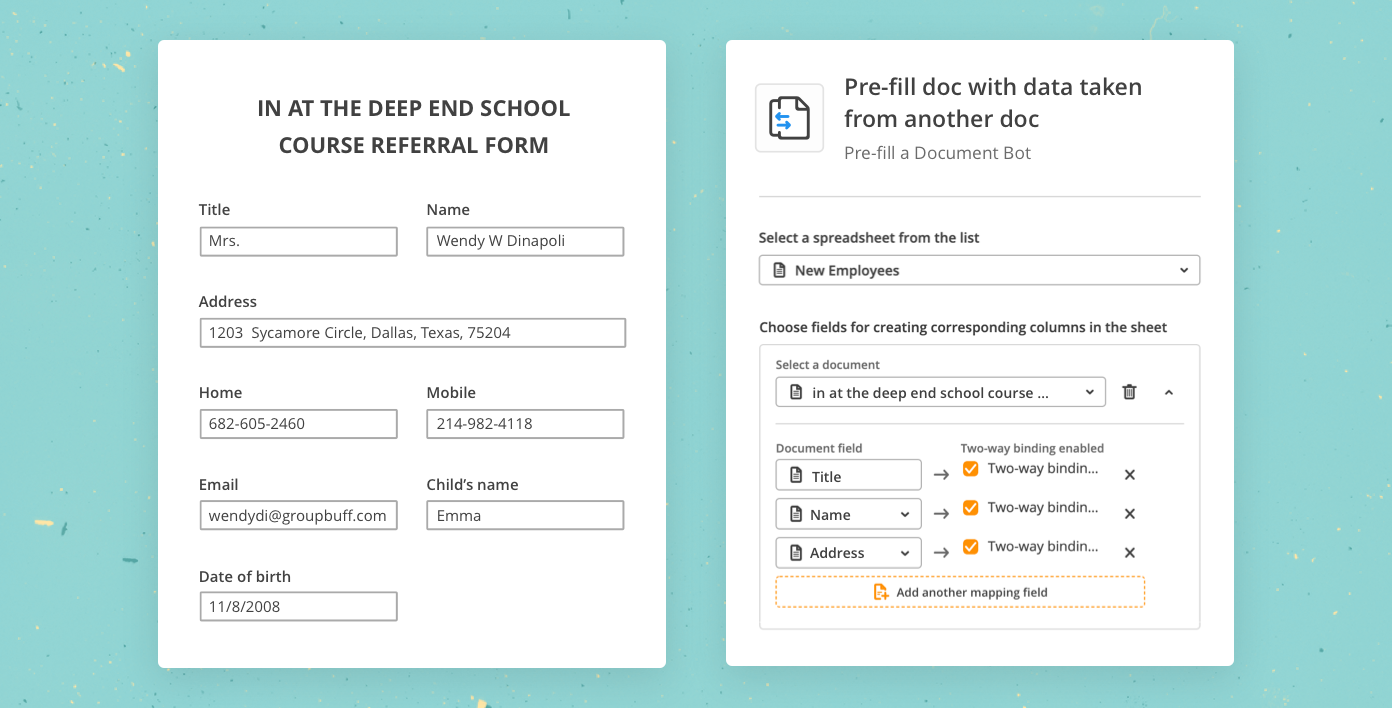
Task: Remove the Title mapping row
Action: pyautogui.click(x=1129, y=475)
